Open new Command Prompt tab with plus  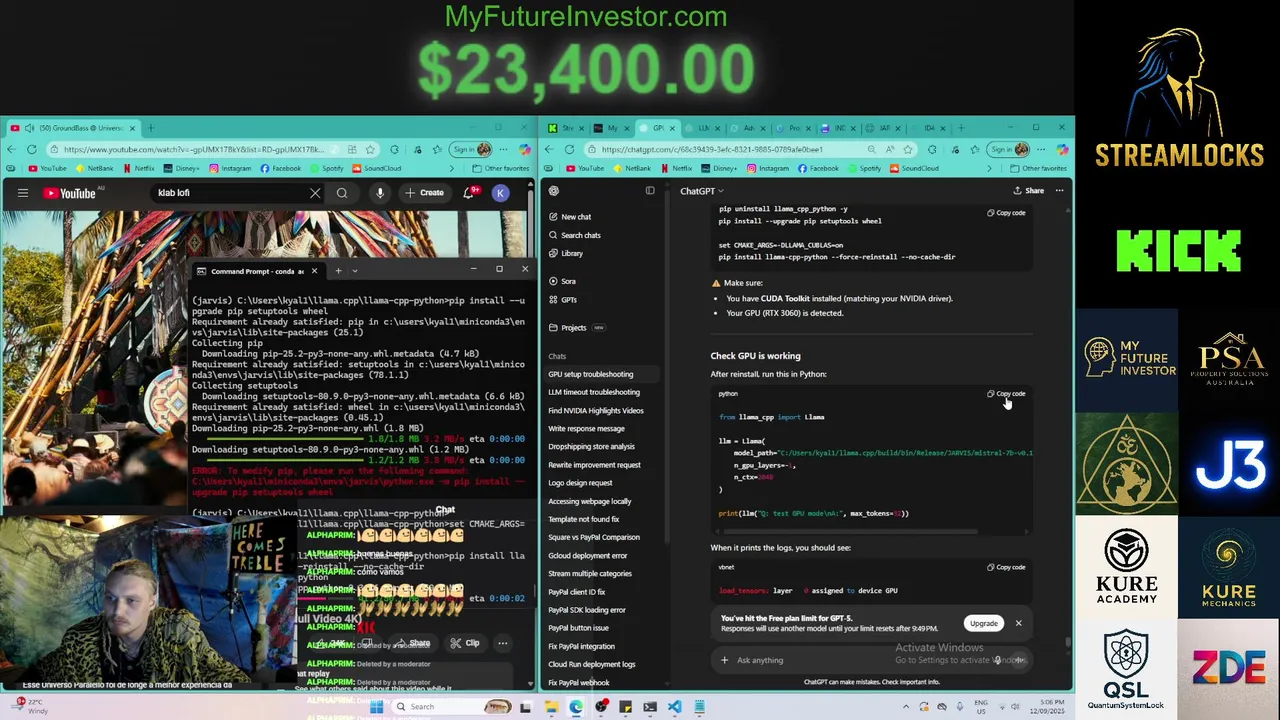338,271
